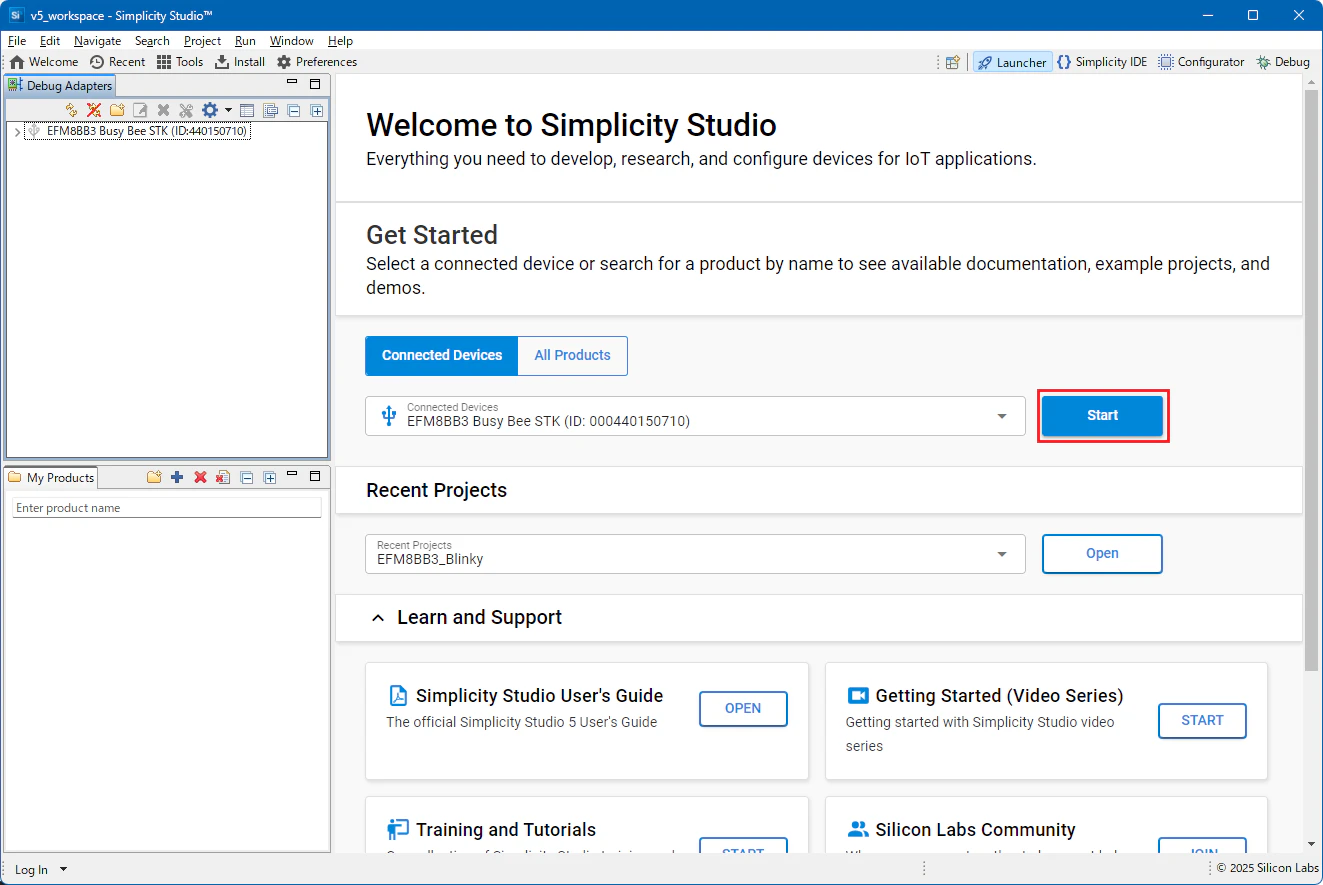Switch to the Configurator perspective
Image resolution: width=1323 pixels, height=885 pixels.
click(1201, 62)
